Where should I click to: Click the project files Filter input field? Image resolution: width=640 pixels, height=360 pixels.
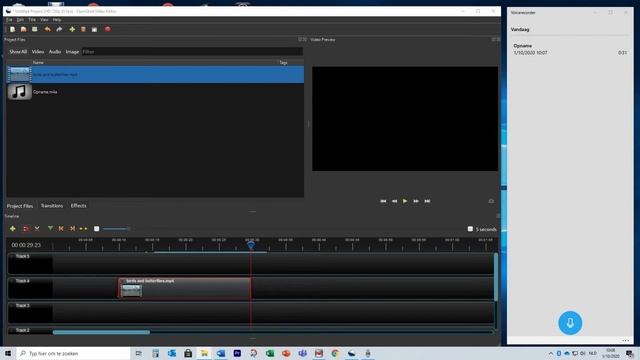pyautogui.click(x=192, y=52)
